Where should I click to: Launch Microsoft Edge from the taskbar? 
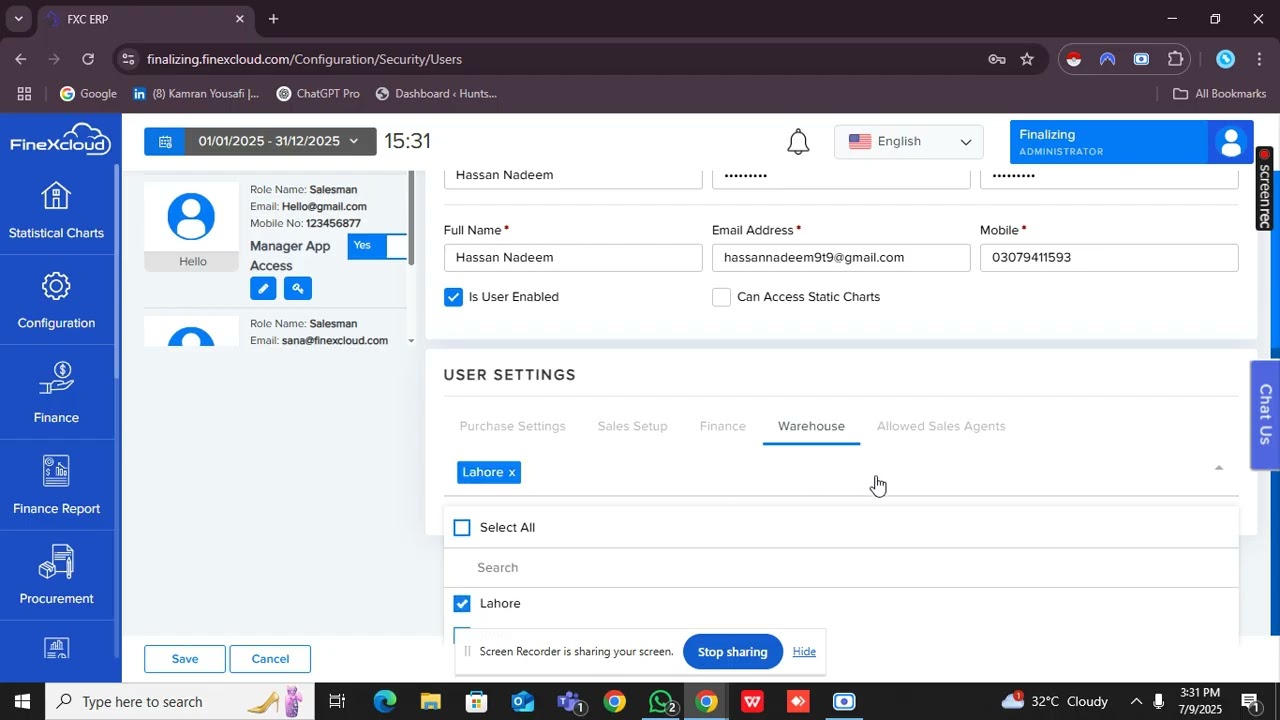click(x=385, y=702)
